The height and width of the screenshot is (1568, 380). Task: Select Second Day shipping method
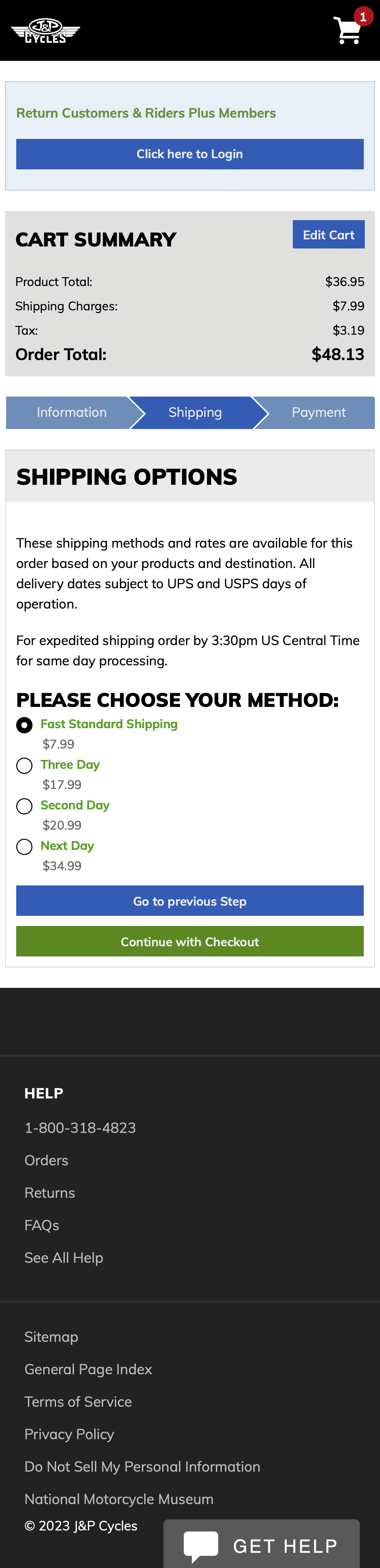click(x=24, y=807)
